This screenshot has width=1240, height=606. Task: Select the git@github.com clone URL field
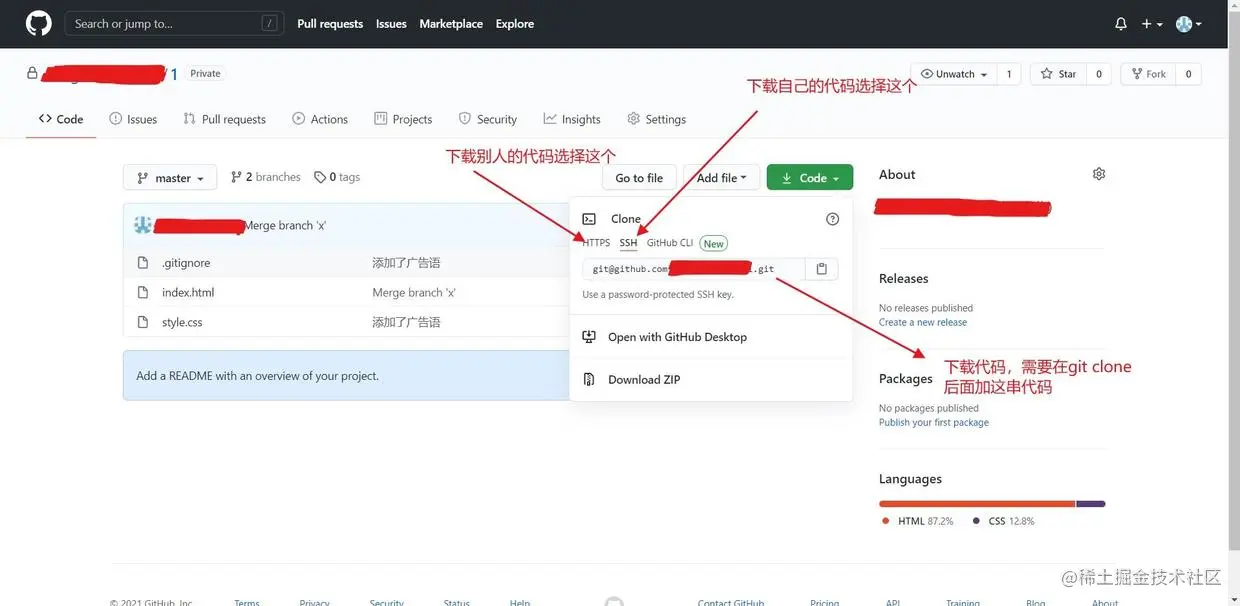(x=693, y=269)
